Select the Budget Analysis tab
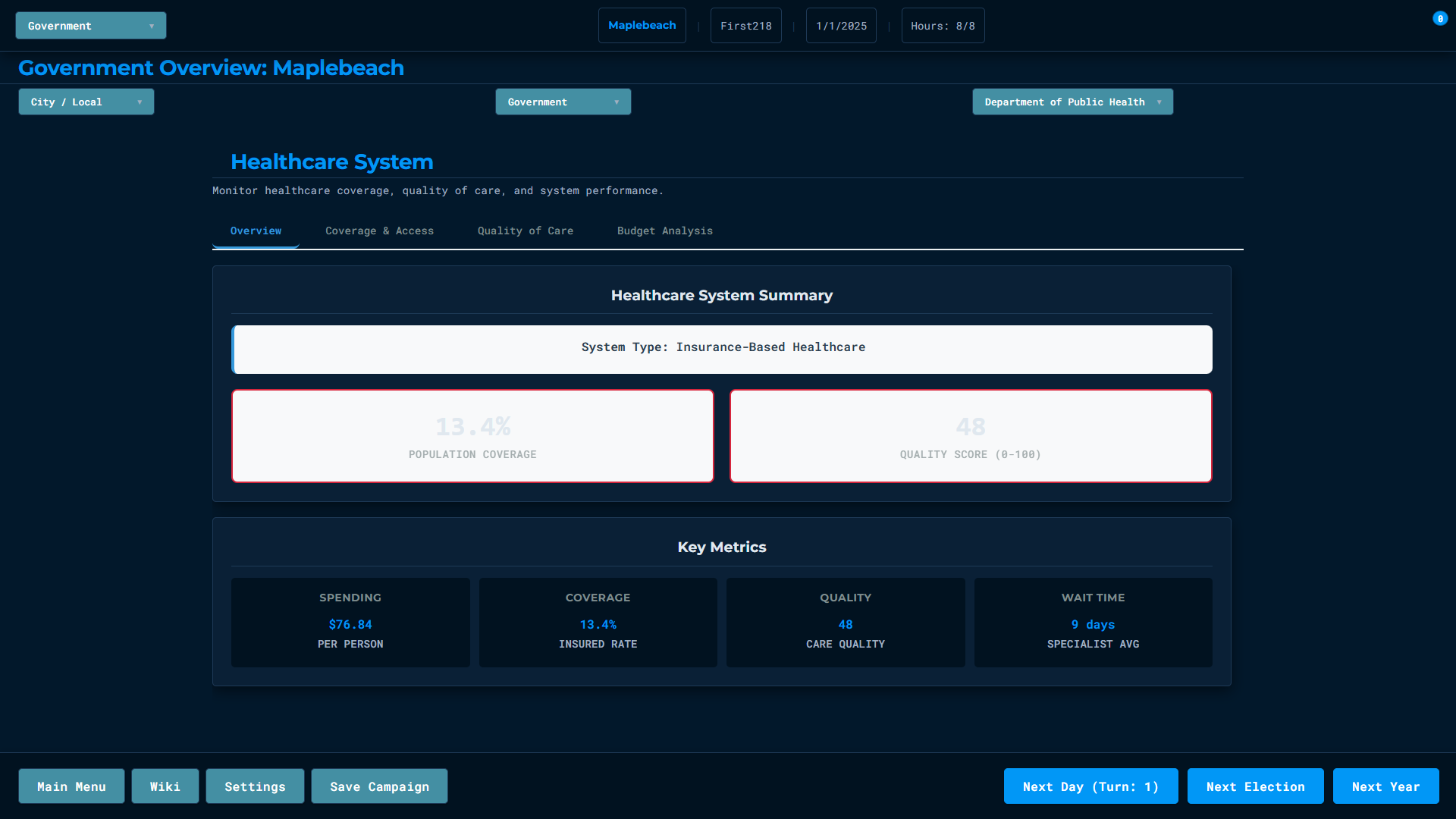1456x819 pixels. click(664, 231)
